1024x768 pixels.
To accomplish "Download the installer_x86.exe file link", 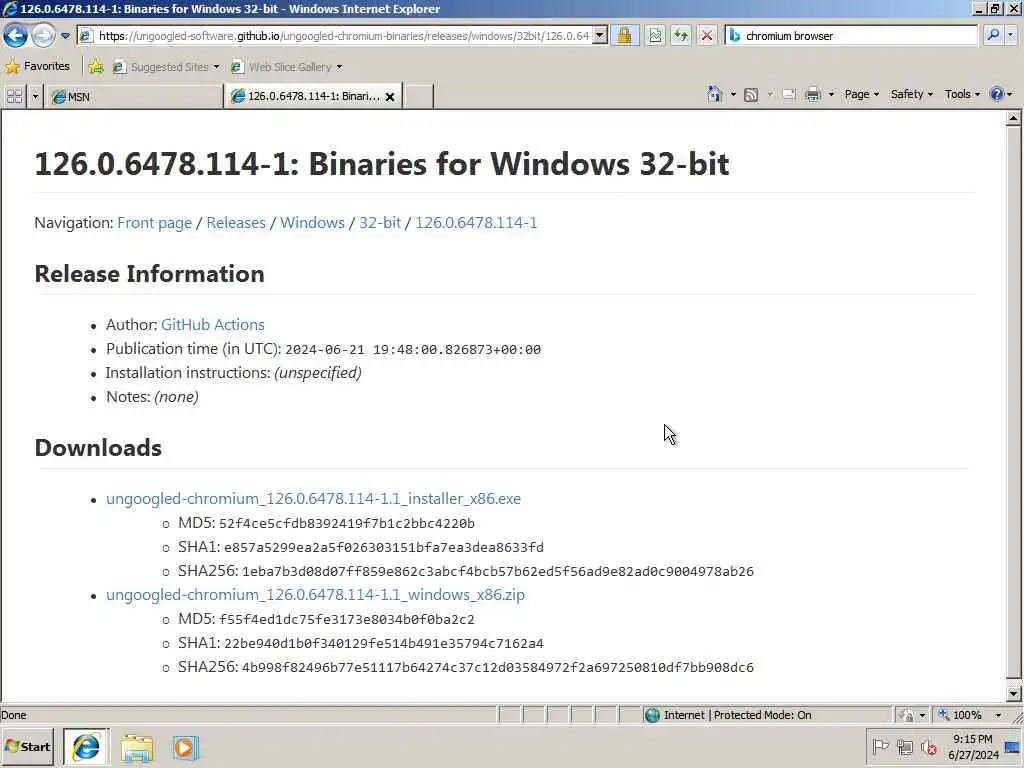I will pyautogui.click(x=313, y=499).
